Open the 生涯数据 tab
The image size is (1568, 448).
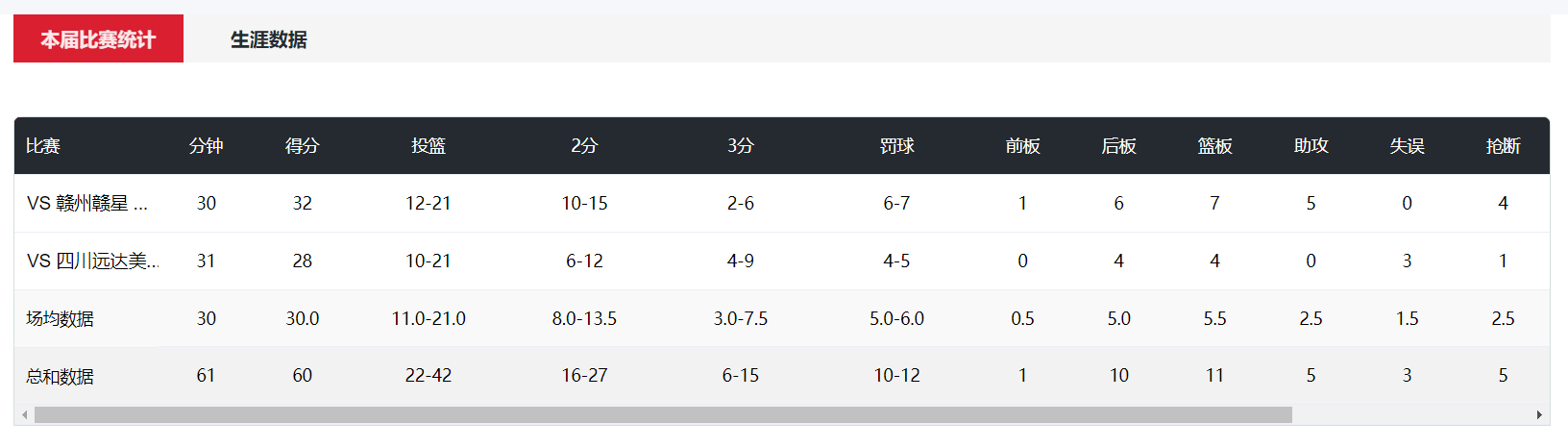coord(268,39)
